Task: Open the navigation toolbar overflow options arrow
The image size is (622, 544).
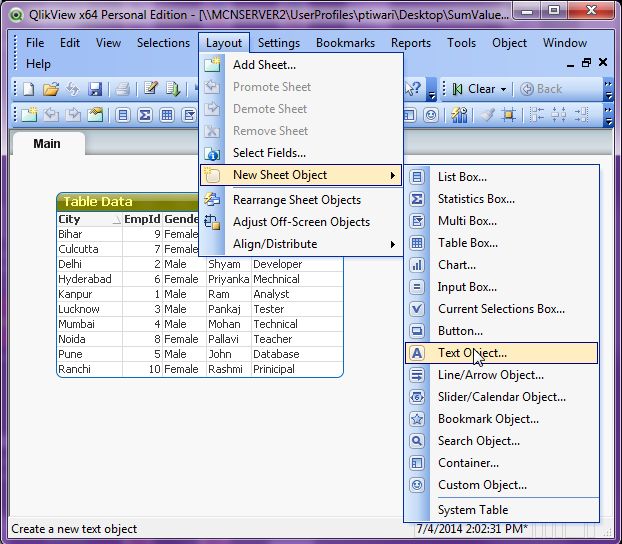Action: tap(608, 90)
